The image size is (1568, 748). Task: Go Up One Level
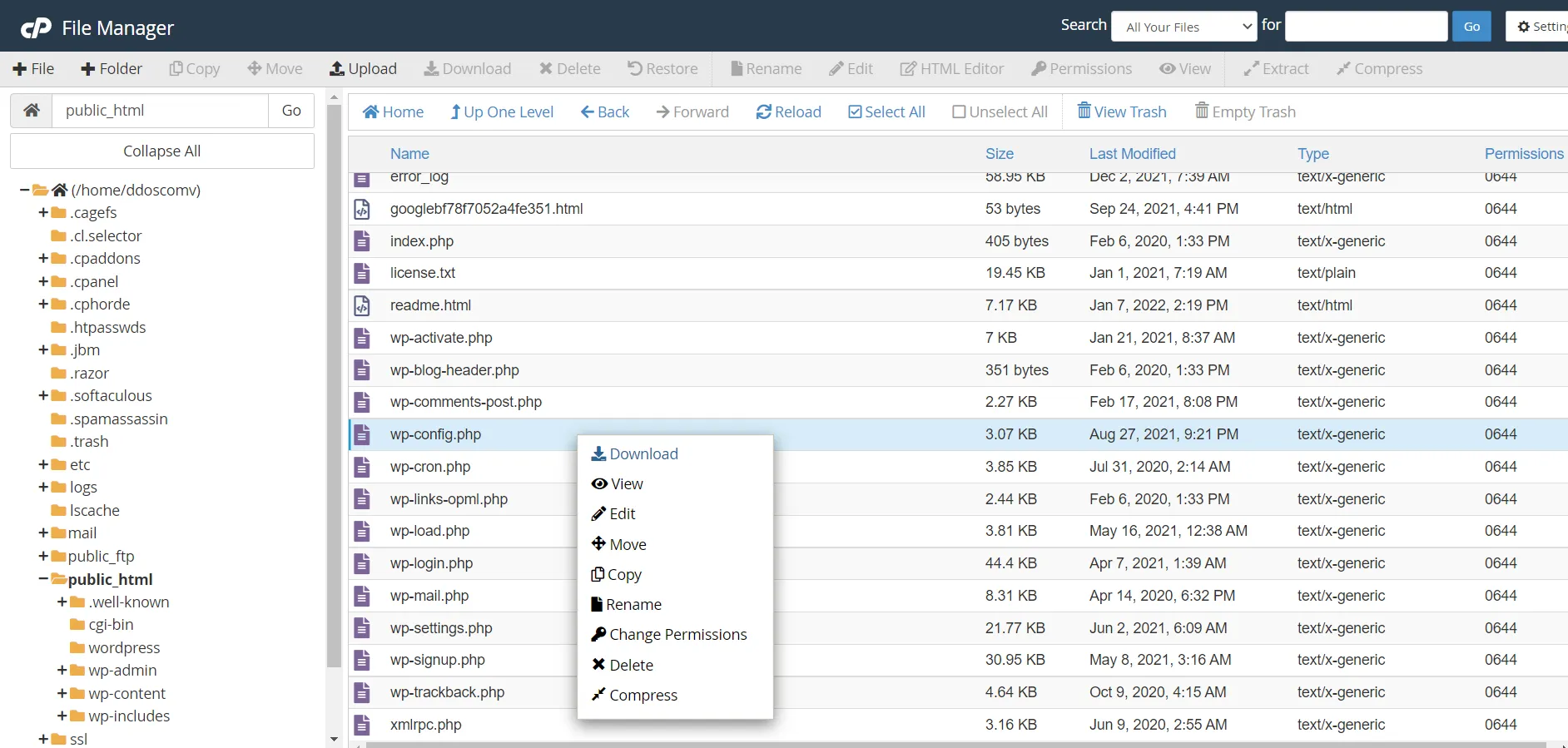click(x=502, y=111)
